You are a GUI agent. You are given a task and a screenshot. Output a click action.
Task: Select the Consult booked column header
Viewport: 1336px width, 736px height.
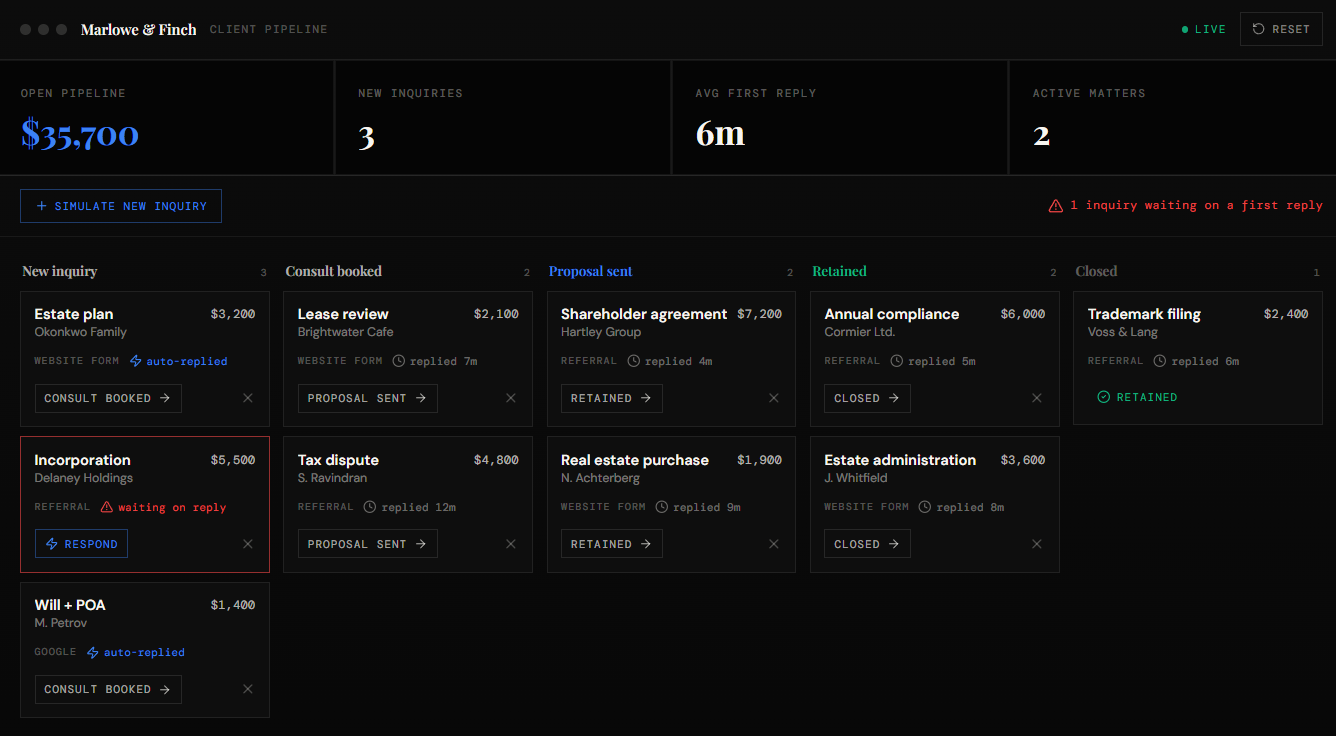(x=334, y=271)
